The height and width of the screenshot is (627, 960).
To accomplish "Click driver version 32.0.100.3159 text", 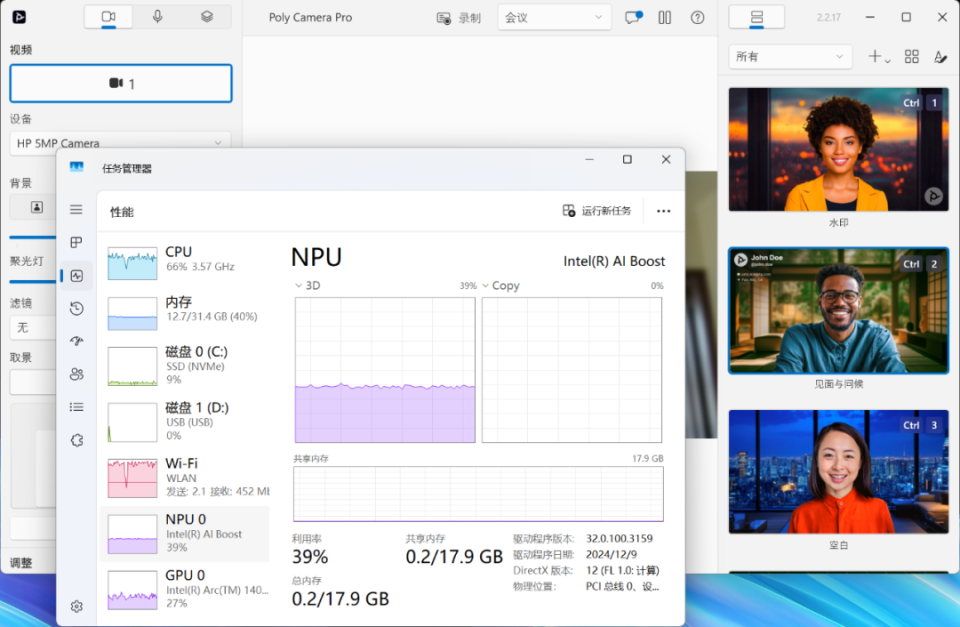I will coord(620,539).
